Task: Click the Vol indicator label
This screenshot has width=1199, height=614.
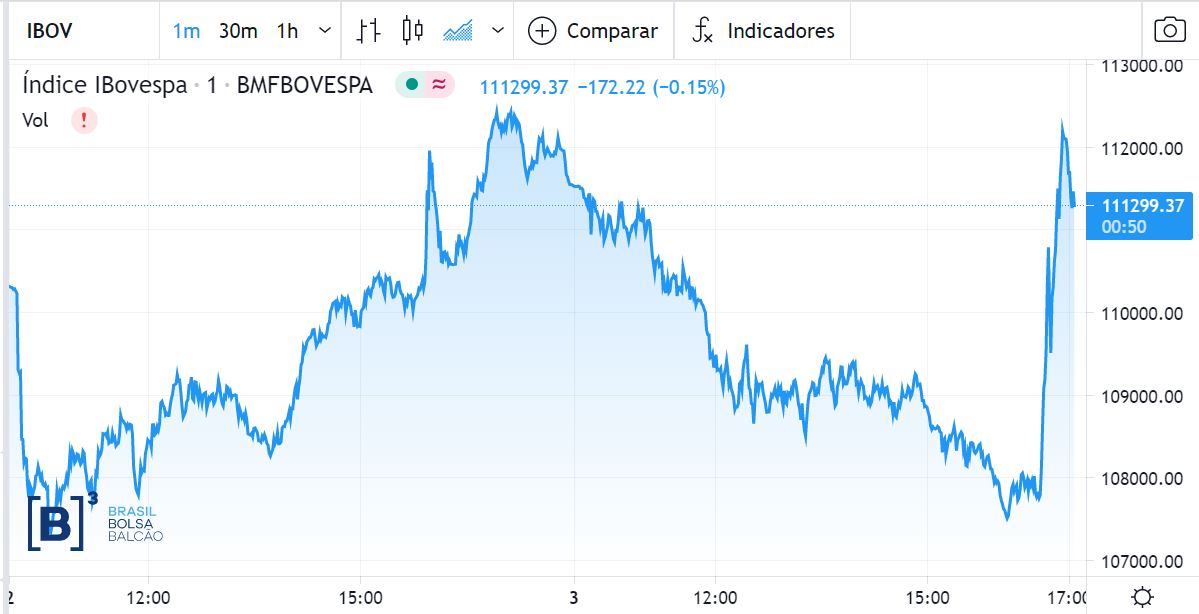Action: (35, 121)
